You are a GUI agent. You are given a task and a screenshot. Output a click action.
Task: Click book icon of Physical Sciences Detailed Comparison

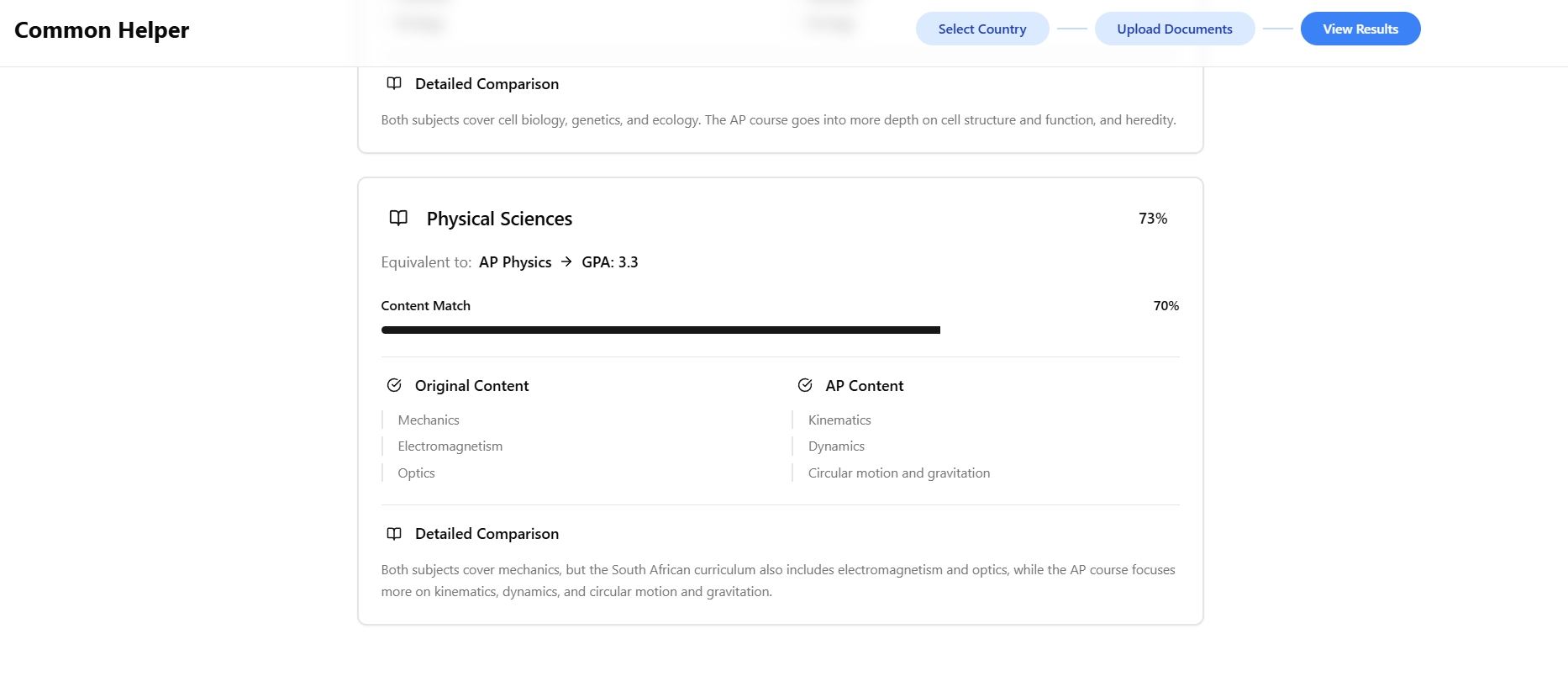(x=394, y=534)
